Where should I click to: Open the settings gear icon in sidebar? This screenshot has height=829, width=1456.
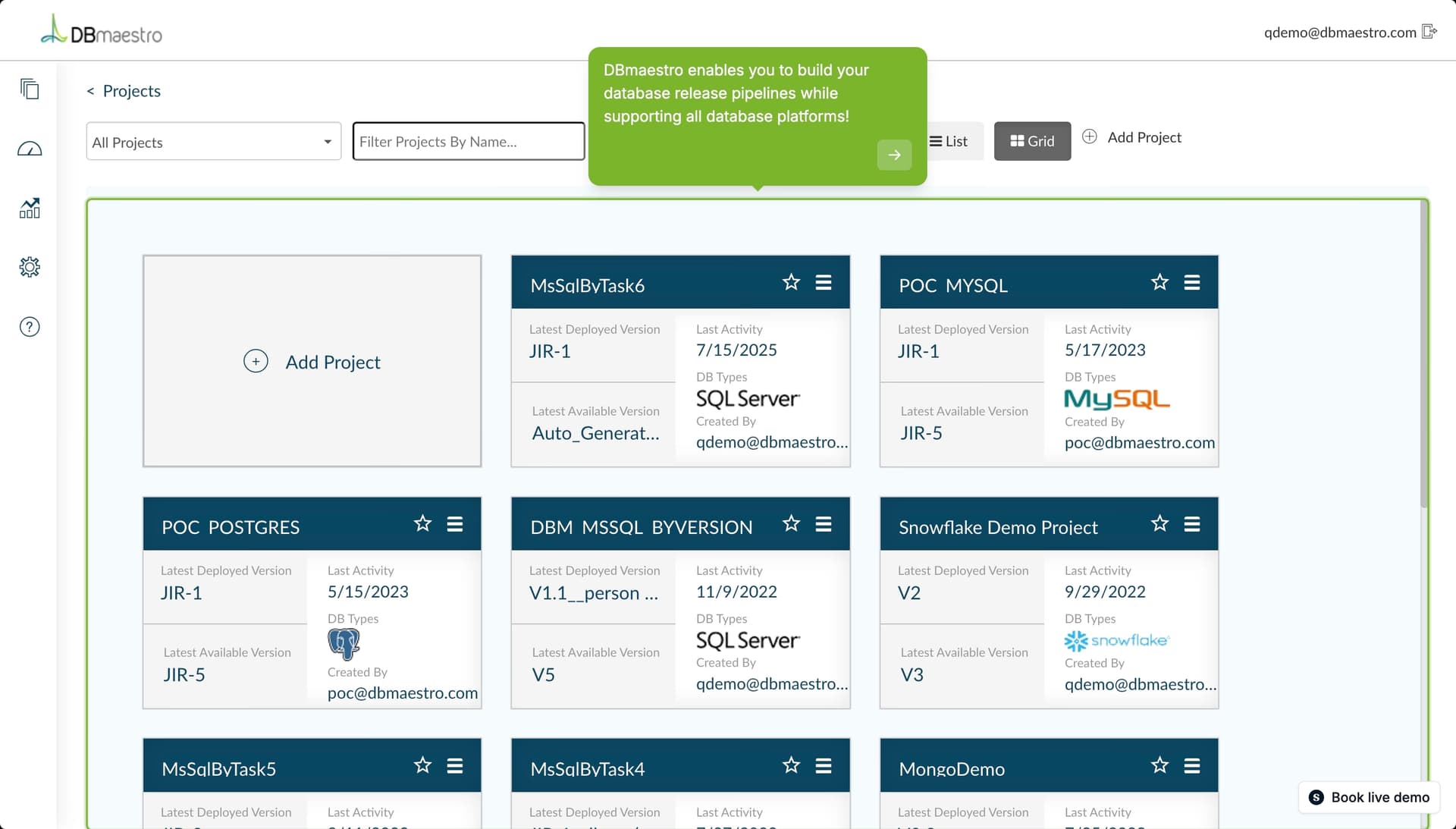tap(29, 266)
